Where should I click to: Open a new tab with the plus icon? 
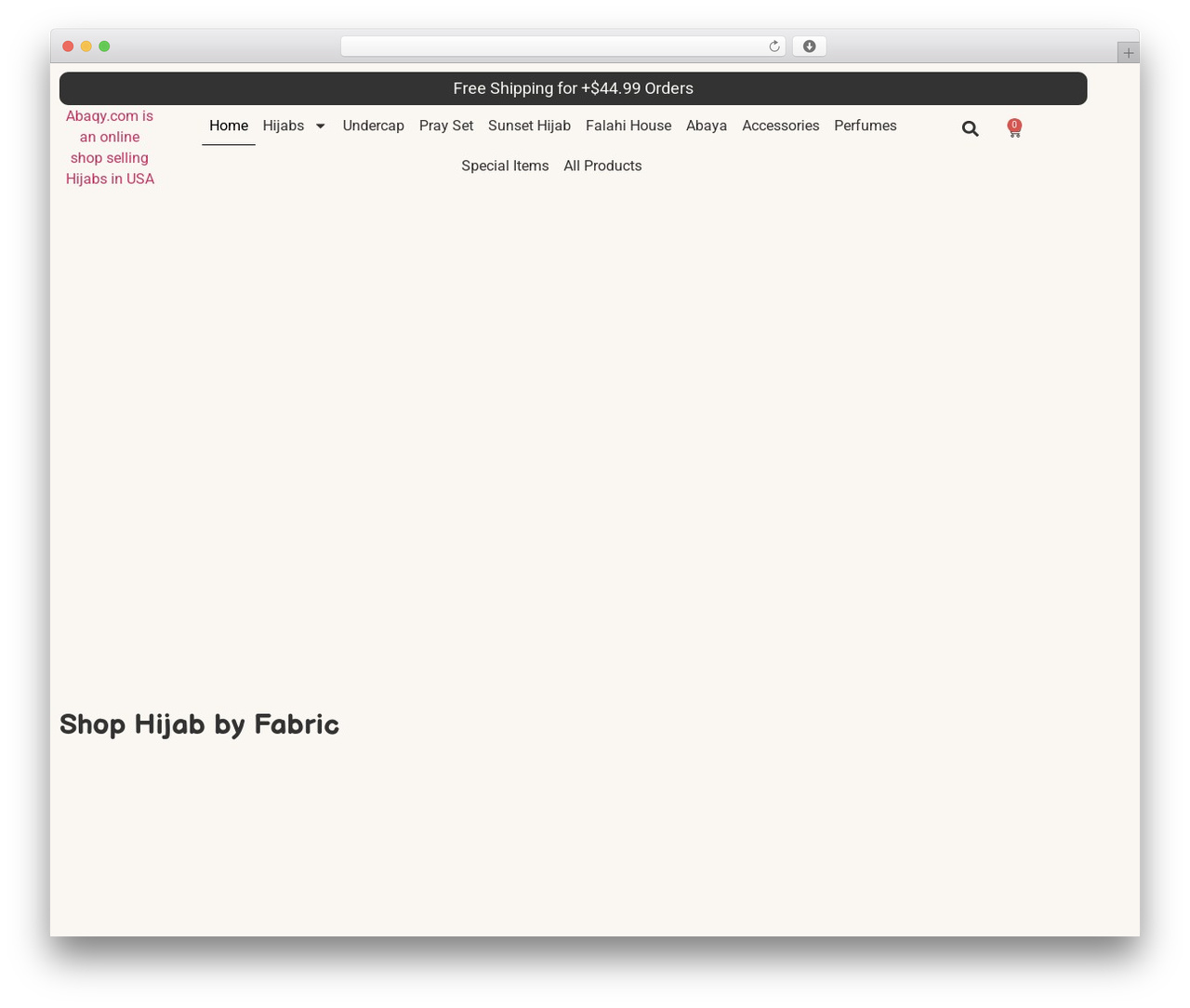pyautogui.click(x=1128, y=53)
